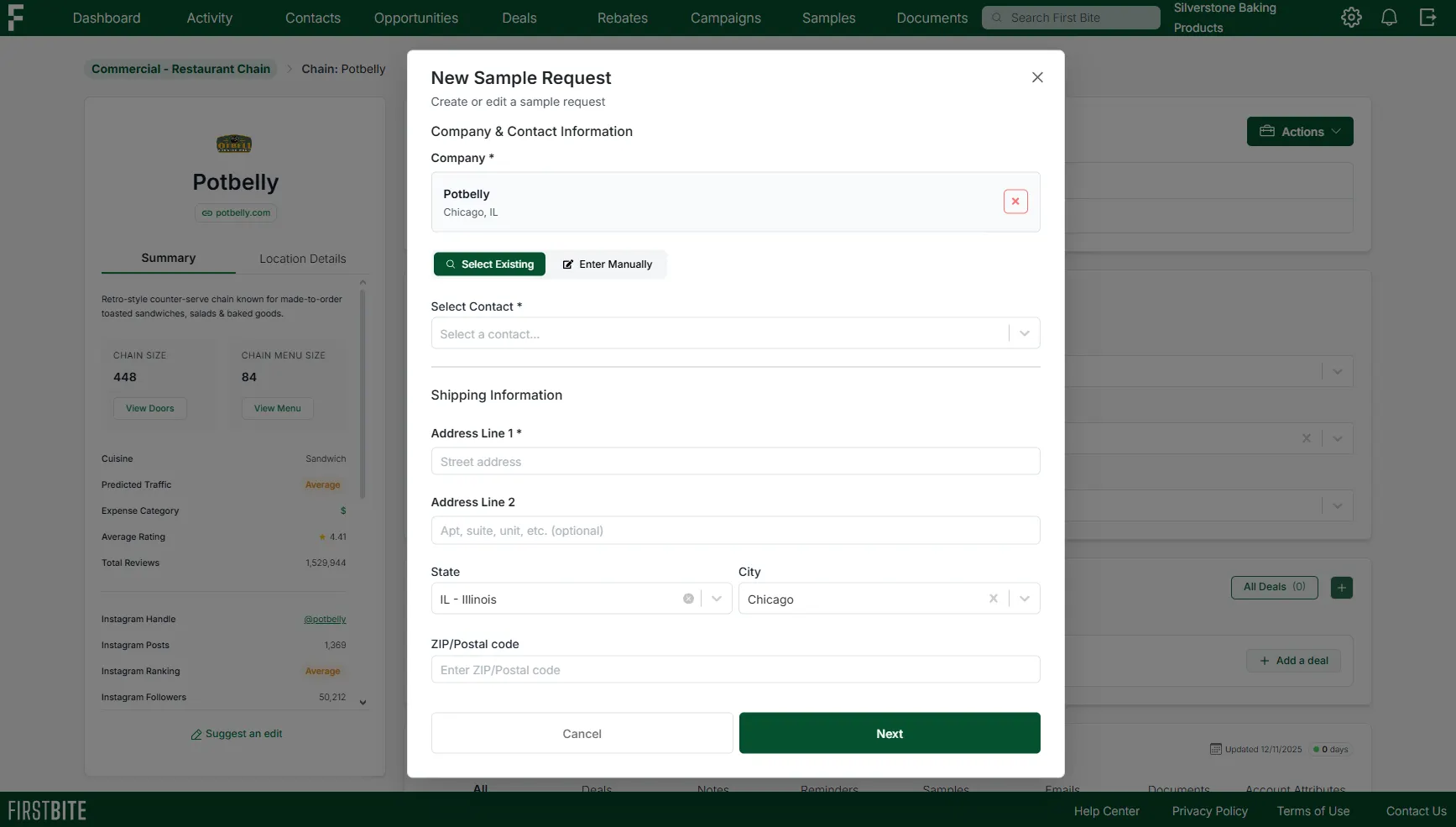Open the Actions dropdown button
This screenshot has height=827, width=1456.
point(1300,132)
